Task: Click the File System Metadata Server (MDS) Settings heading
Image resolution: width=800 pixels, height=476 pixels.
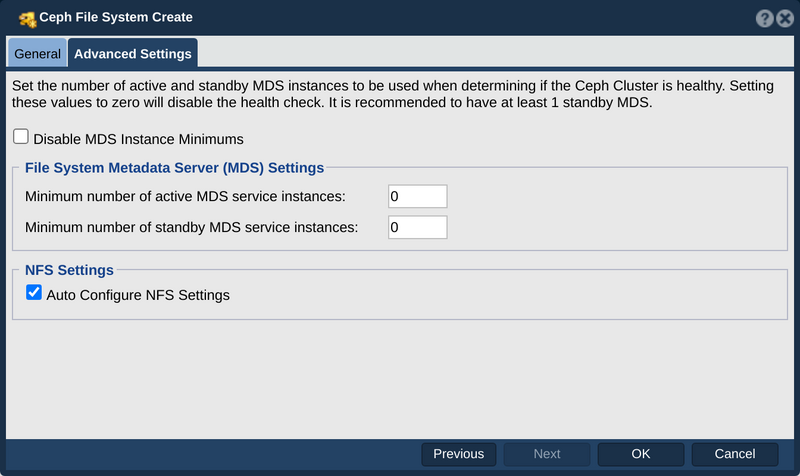Action: [x=174, y=168]
